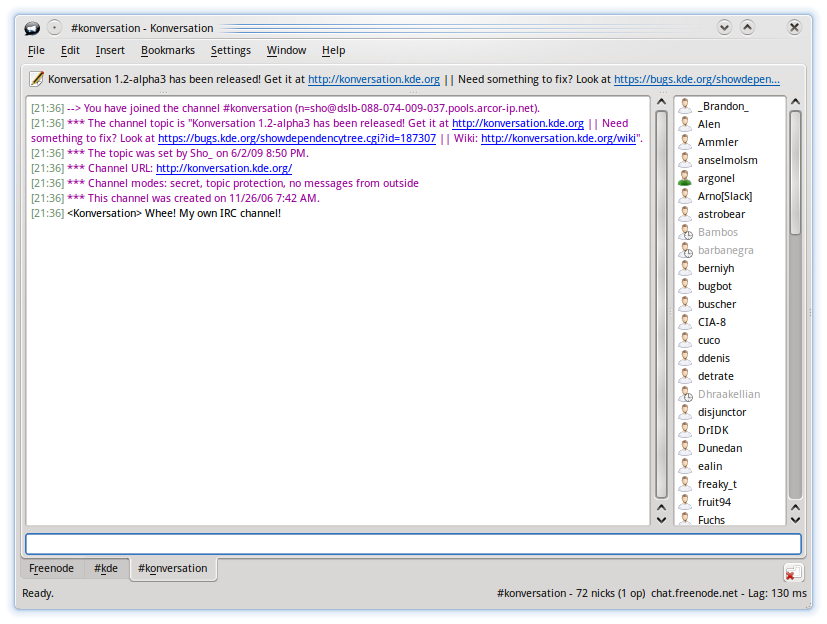Click the green op icon beside argonel
827x624 pixels.
685,178
